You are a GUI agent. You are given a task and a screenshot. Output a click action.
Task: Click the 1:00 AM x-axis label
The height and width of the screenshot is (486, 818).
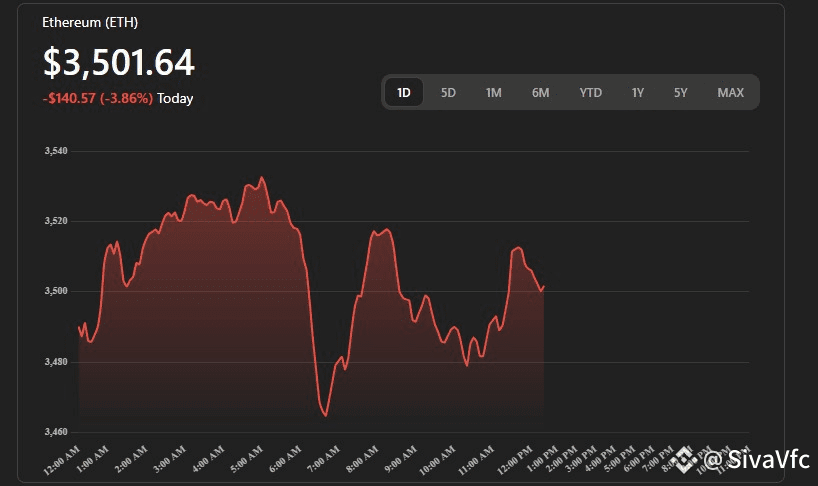point(93,459)
